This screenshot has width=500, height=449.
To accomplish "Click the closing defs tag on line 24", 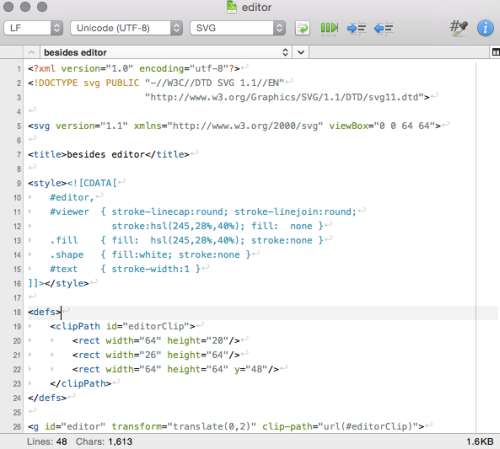I will [47, 398].
